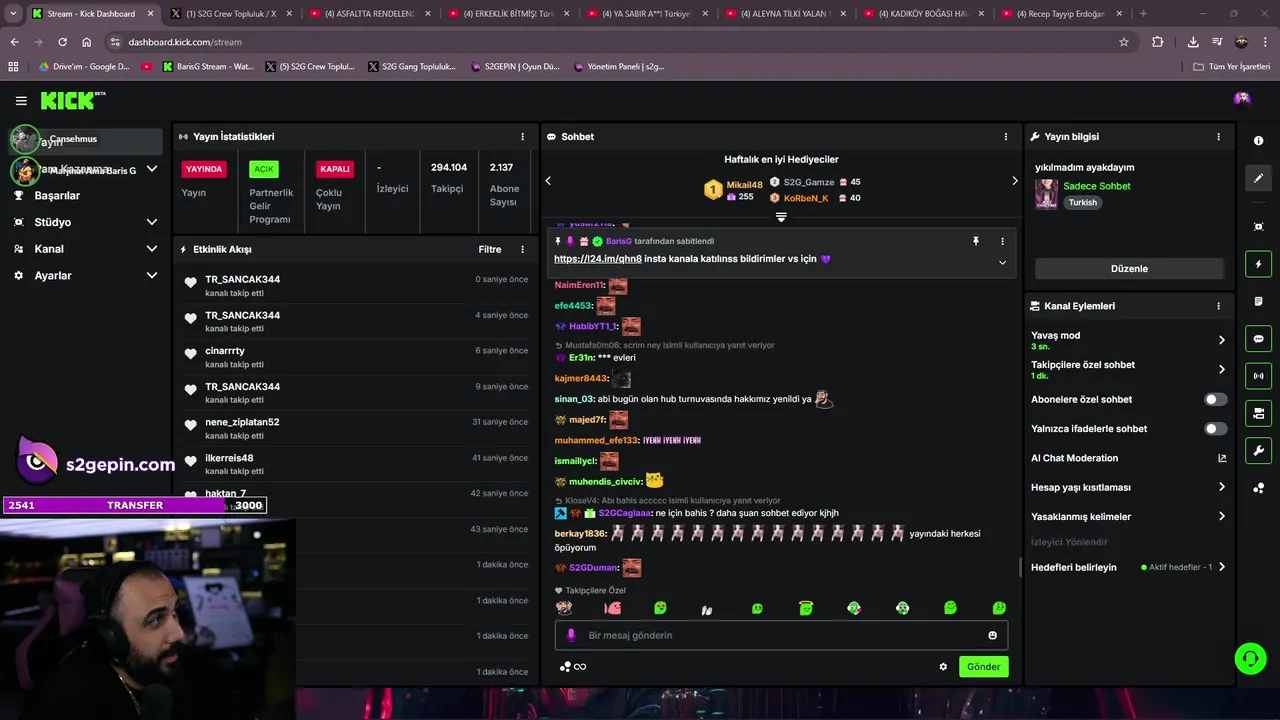Image resolution: width=1280 pixels, height=720 pixels.
Task: Open the pinned message three-dot menu
Action: pos(1002,241)
